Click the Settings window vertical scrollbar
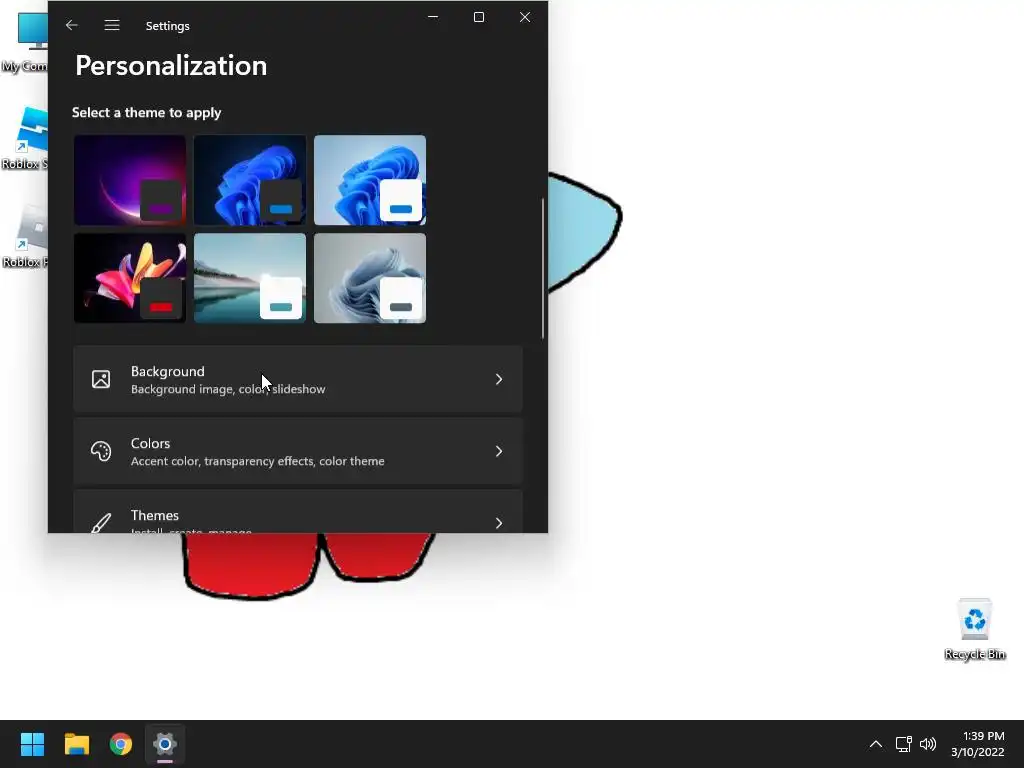The width and height of the screenshot is (1024, 768). [542, 268]
